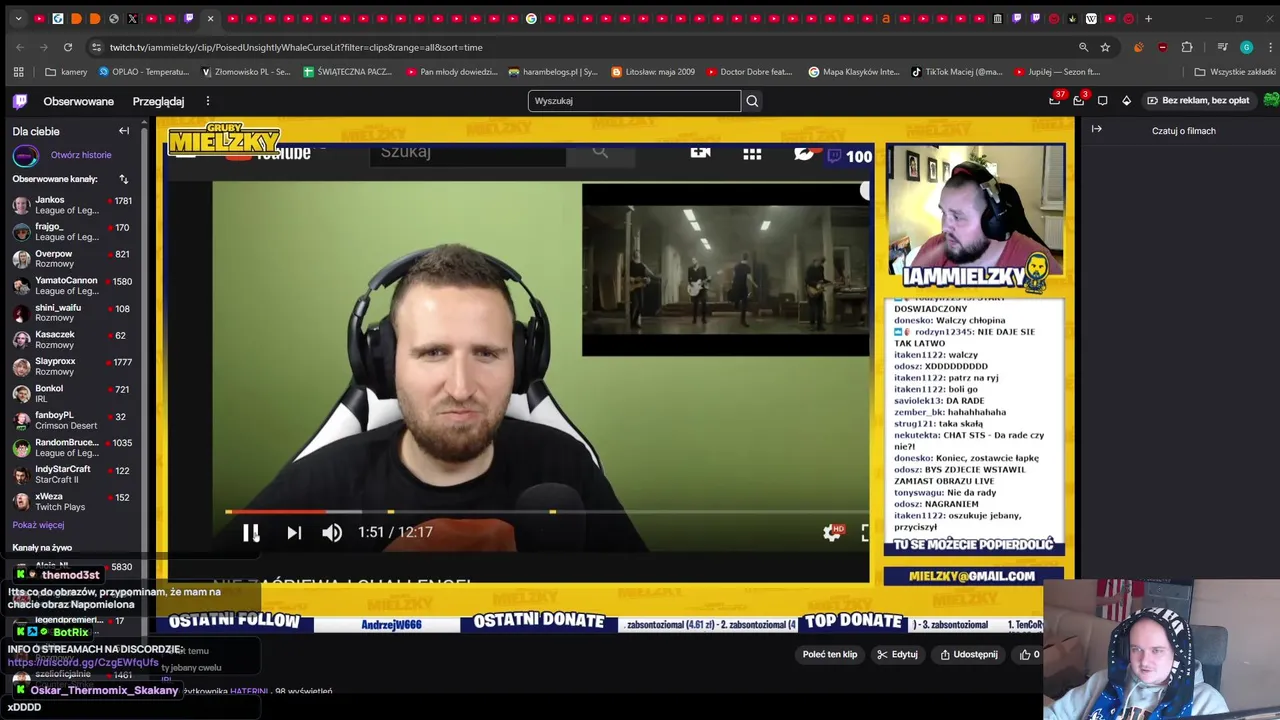Open the orange acorn extension icon

tap(1138, 47)
